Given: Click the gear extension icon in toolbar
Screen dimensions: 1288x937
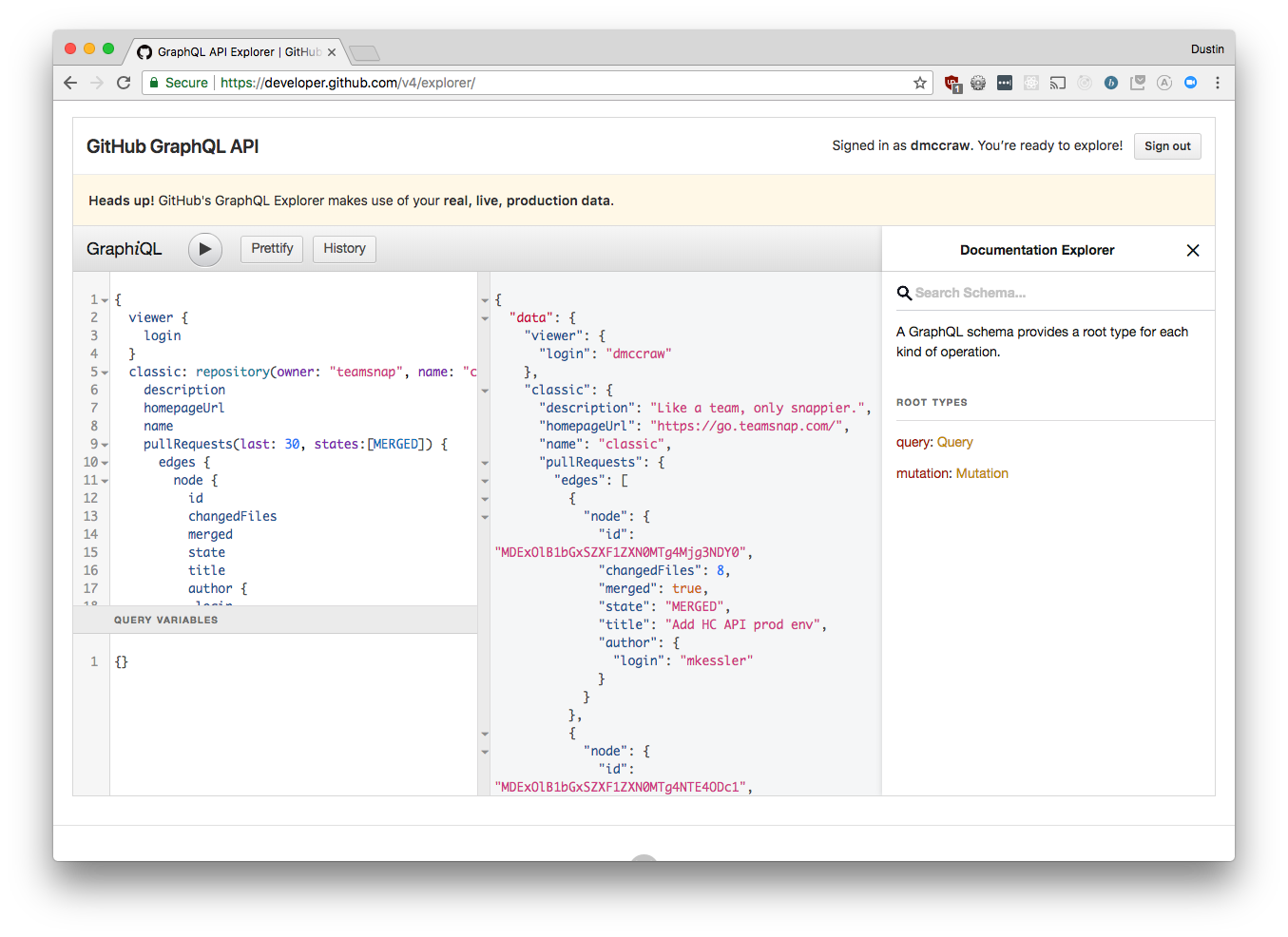Looking at the screenshot, I should click(978, 83).
